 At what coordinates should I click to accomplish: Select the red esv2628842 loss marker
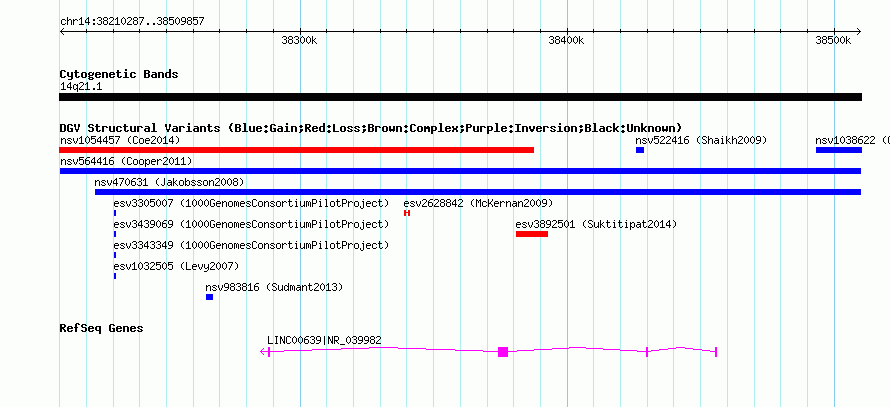coord(407,213)
